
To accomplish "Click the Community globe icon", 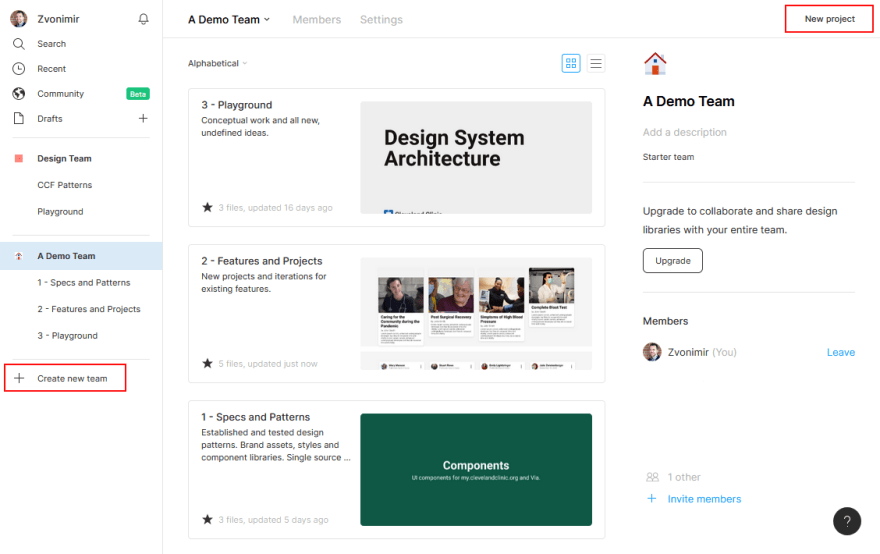I will [x=19, y=94].
